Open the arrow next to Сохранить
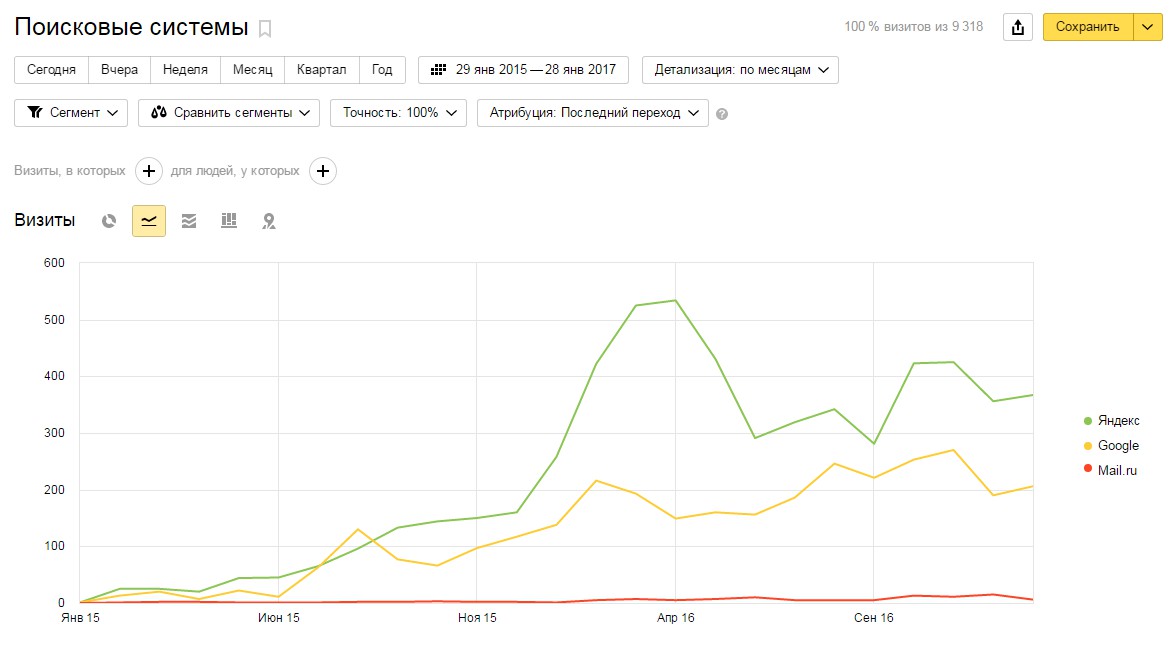 [1148, 27]
